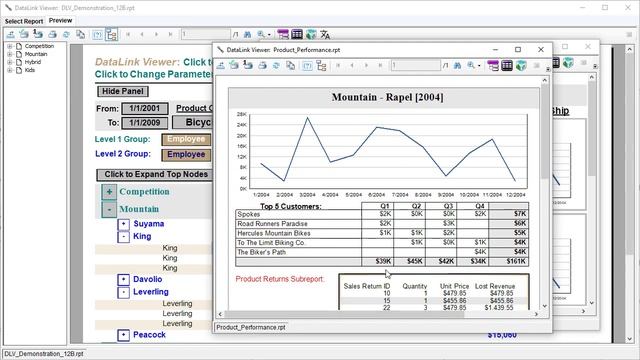Click green cube icon in DLV_Demonstration toolbar

[311, 34]
